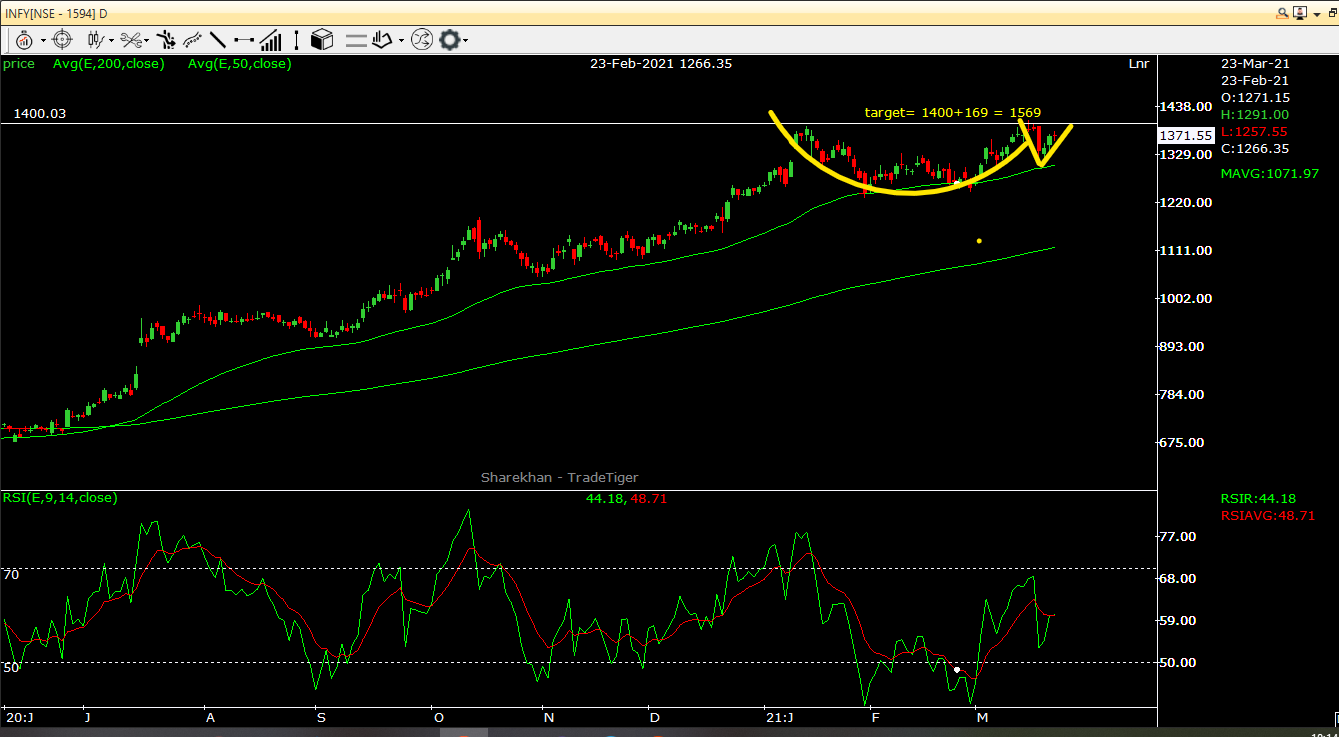Screen dimensions: 1339x737
Task: Click the C:1266.35 close value
Action: 1255,149
